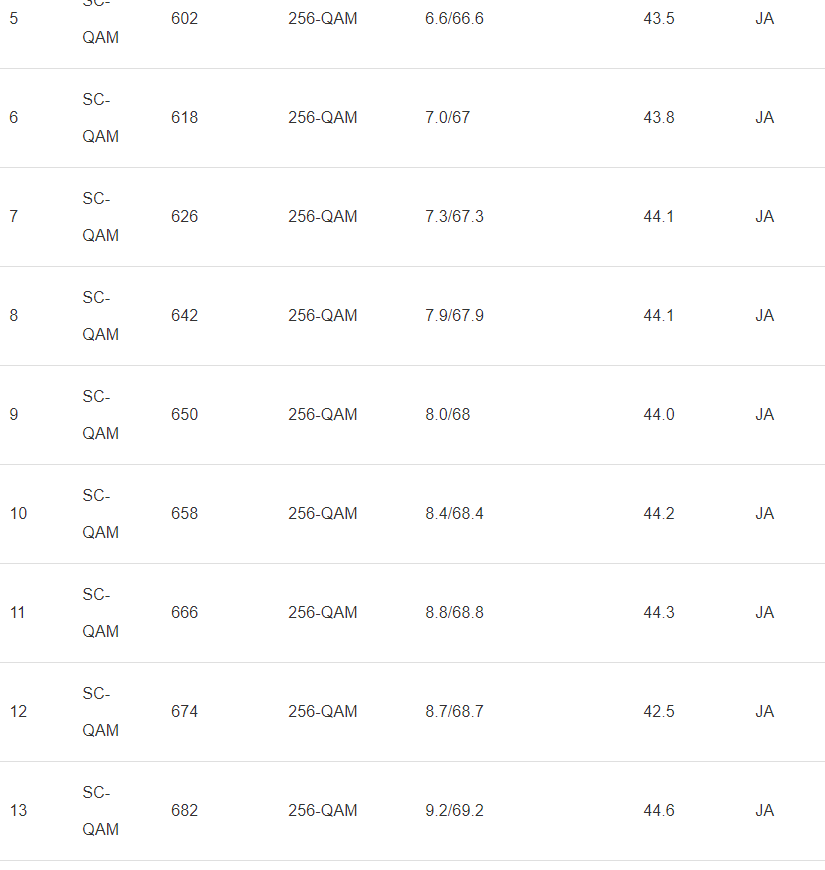Click channel number 10 in first column
The width and height of the screenshot is (825, 870).
click(x=18, y=514)
